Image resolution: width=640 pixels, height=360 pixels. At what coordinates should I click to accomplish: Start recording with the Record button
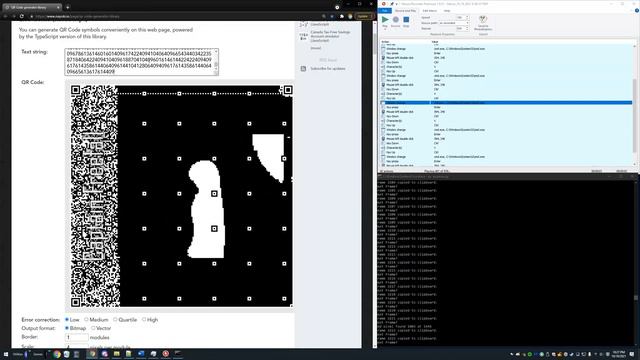(x=396, y=21)
